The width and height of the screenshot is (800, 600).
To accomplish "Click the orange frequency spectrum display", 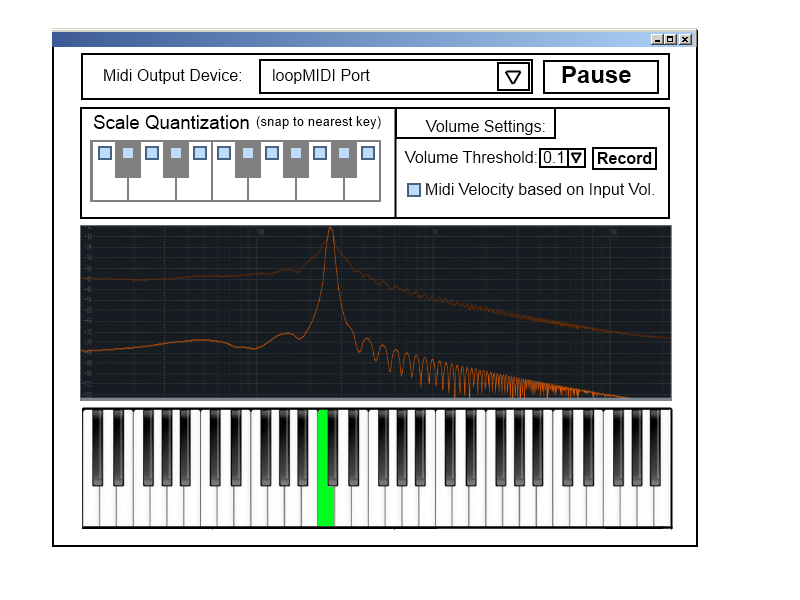I will [x=376, y=312].
